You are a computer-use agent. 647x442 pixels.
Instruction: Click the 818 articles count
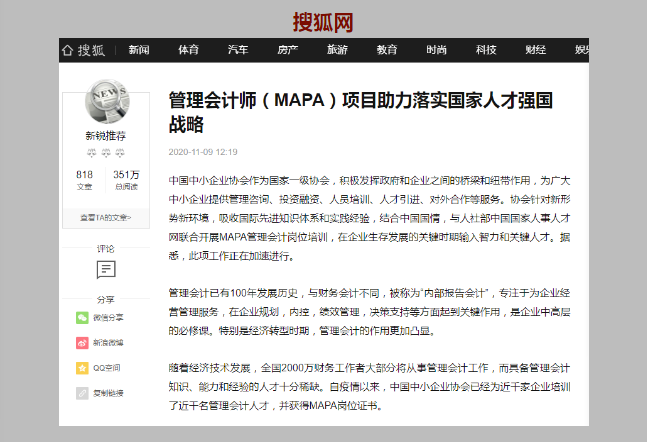click(85, 175)
